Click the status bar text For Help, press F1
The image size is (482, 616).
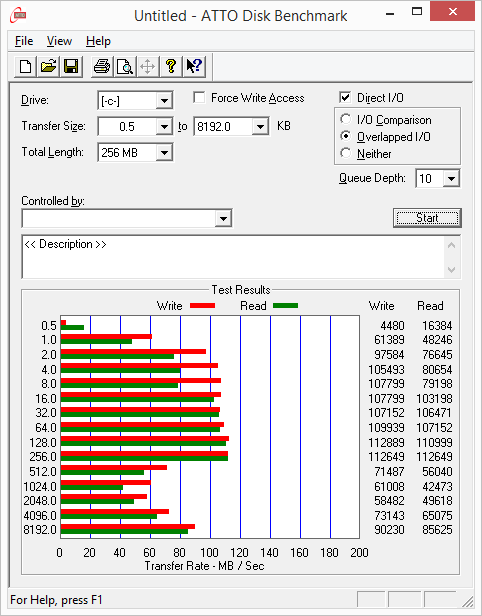[56, 600]
